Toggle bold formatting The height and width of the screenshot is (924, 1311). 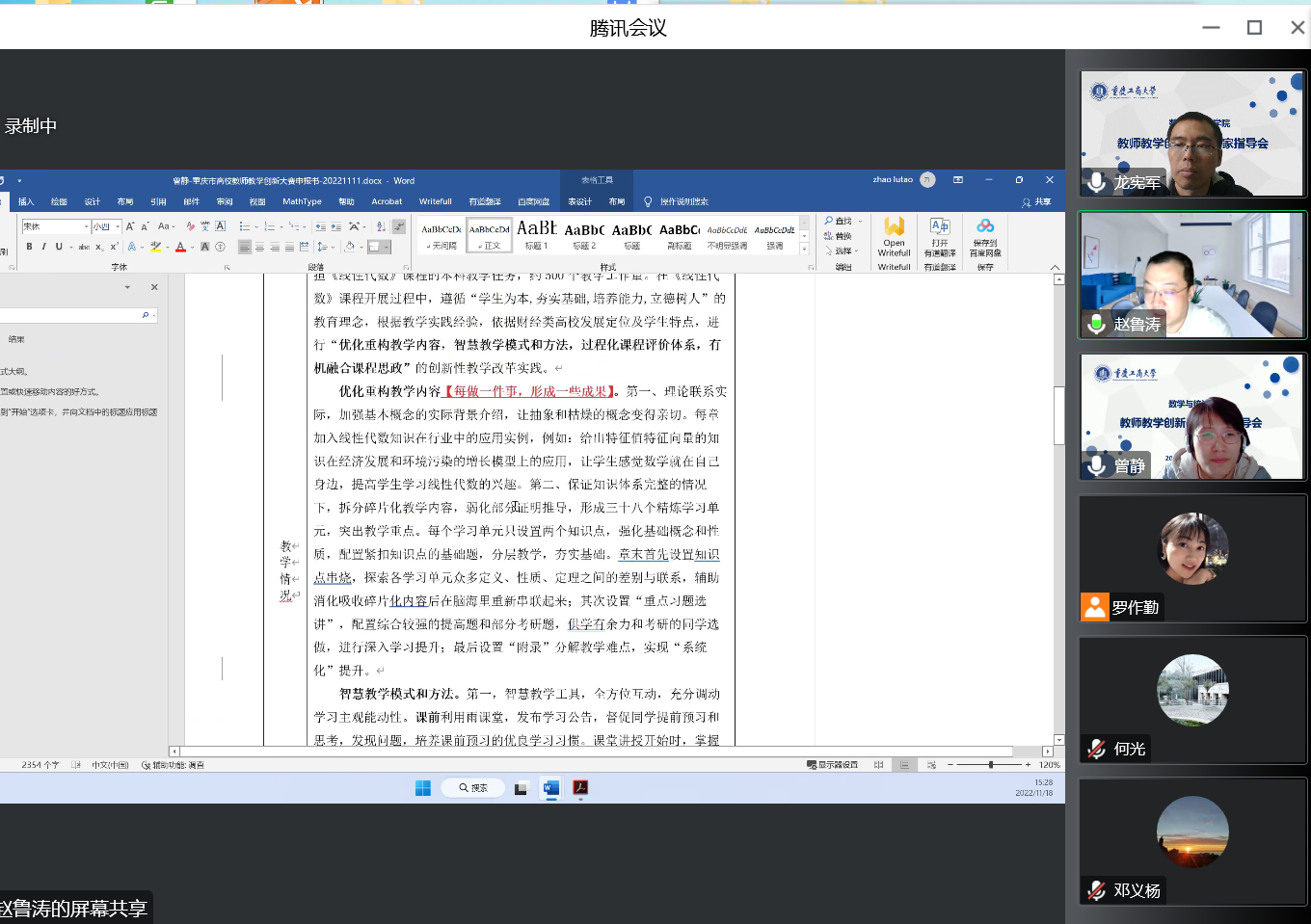pos(29,247)
